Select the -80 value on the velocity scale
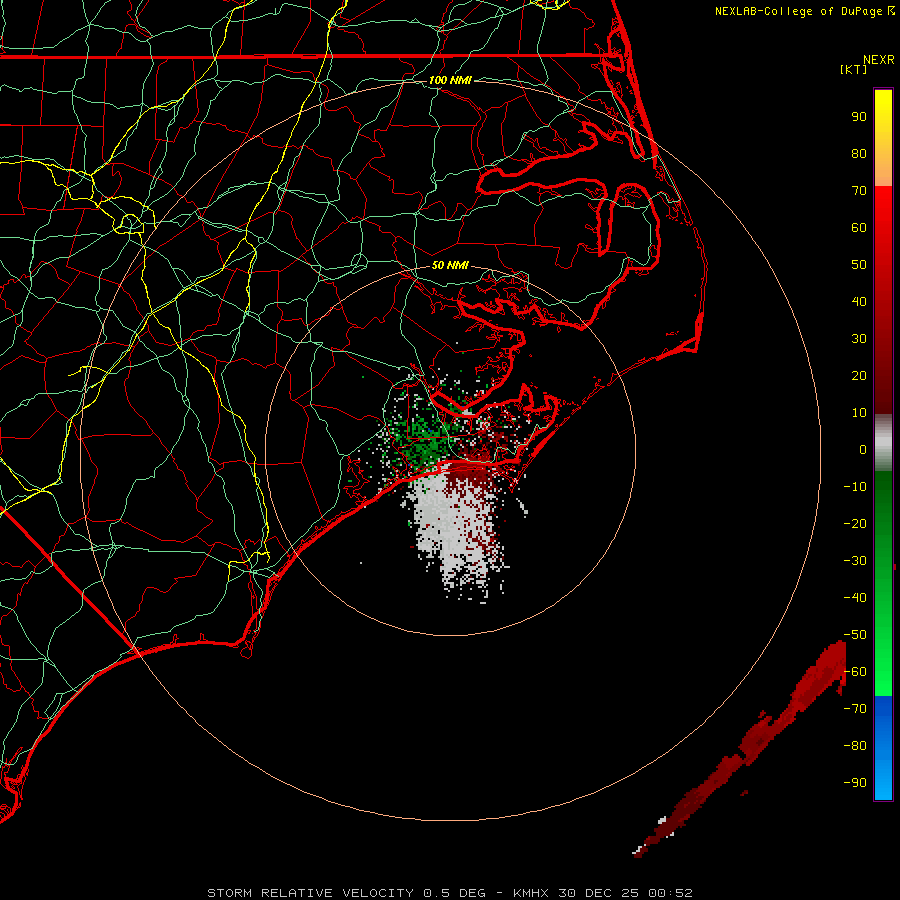The height and width of the screenshot is (900, 900). pyautogui.click(x=855, y=746)
